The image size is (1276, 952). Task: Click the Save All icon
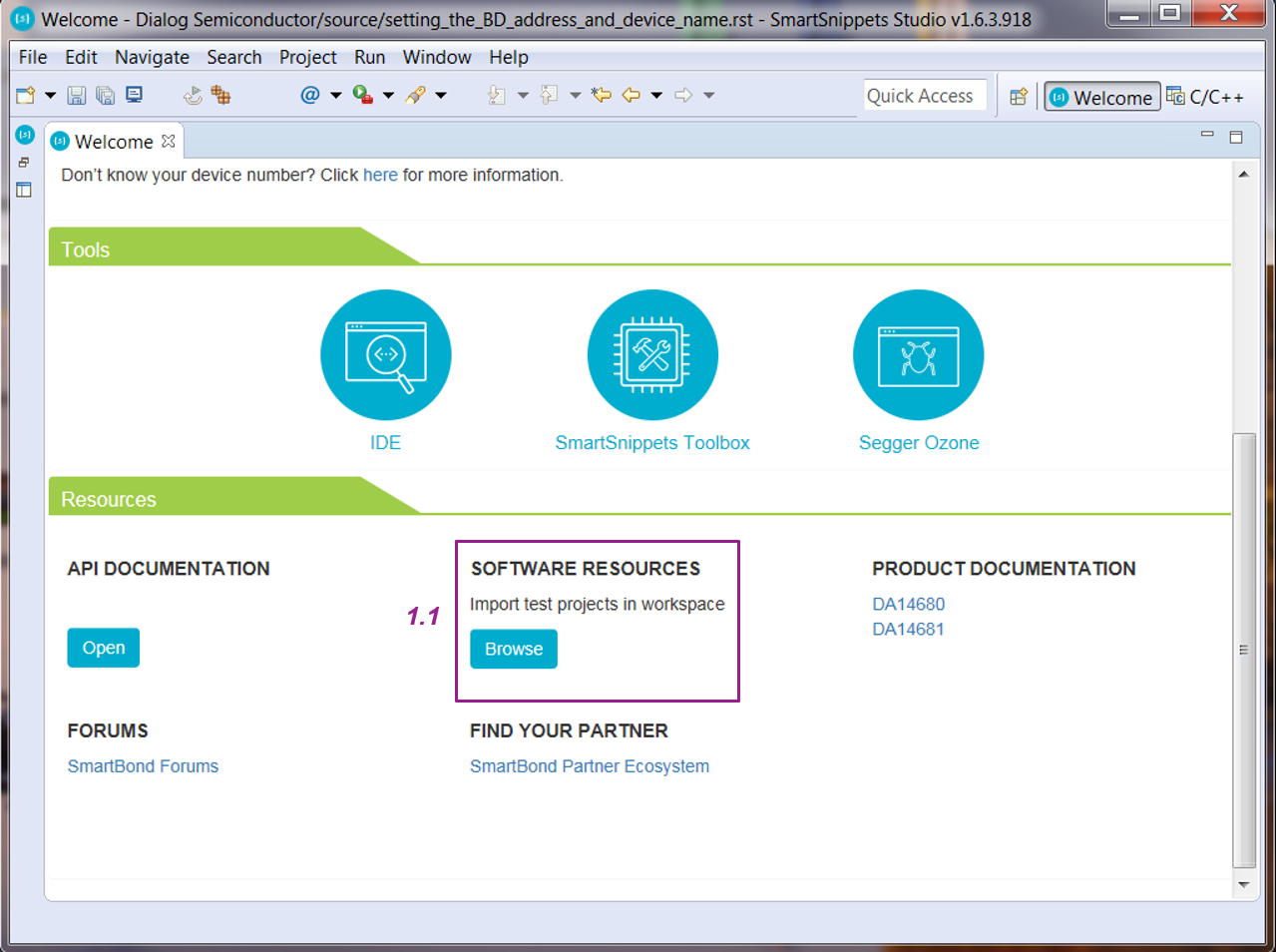point(105,96)
